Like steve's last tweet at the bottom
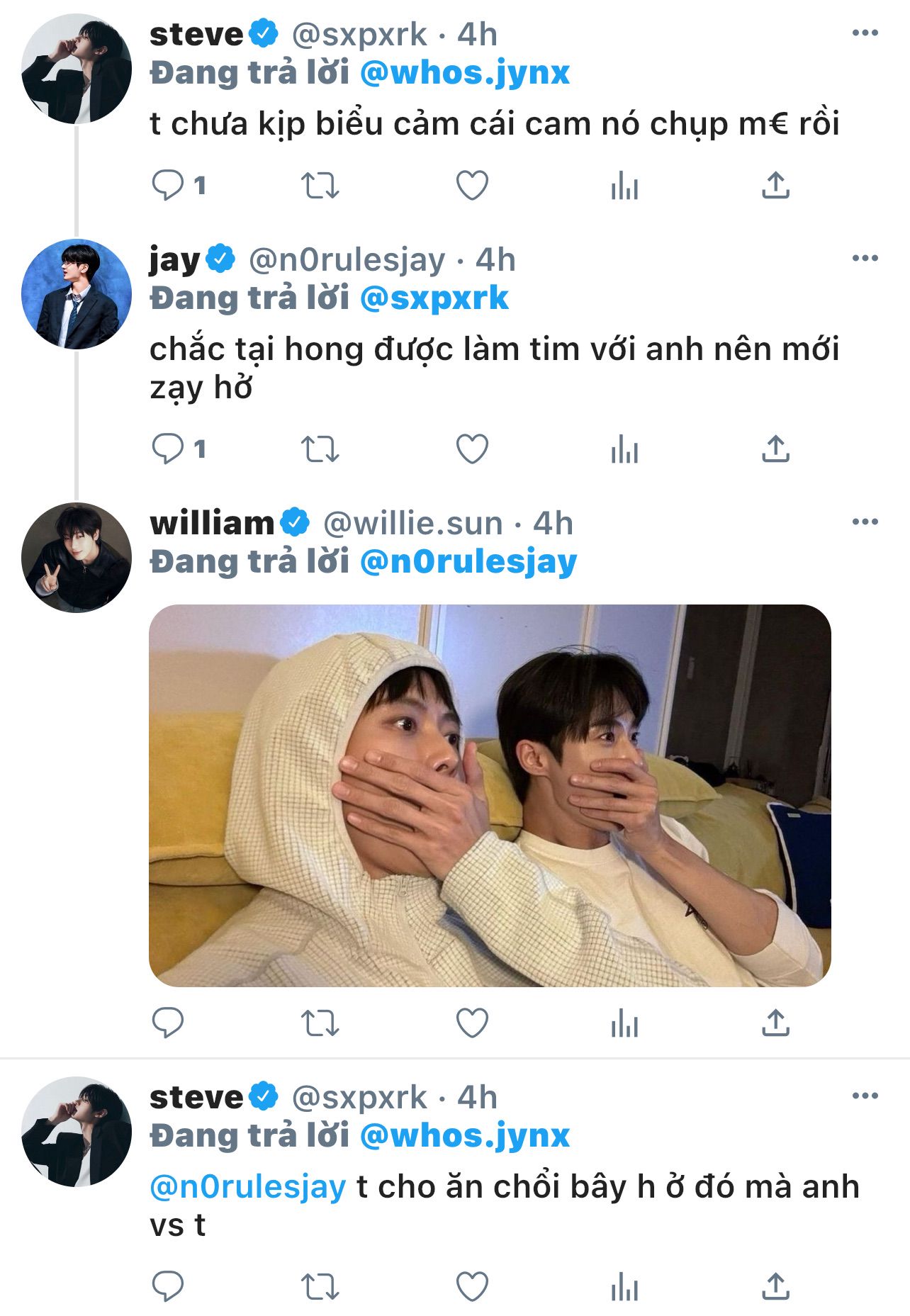Image resolution: width=910 pixels, height=1316 pixels. 472,1286
